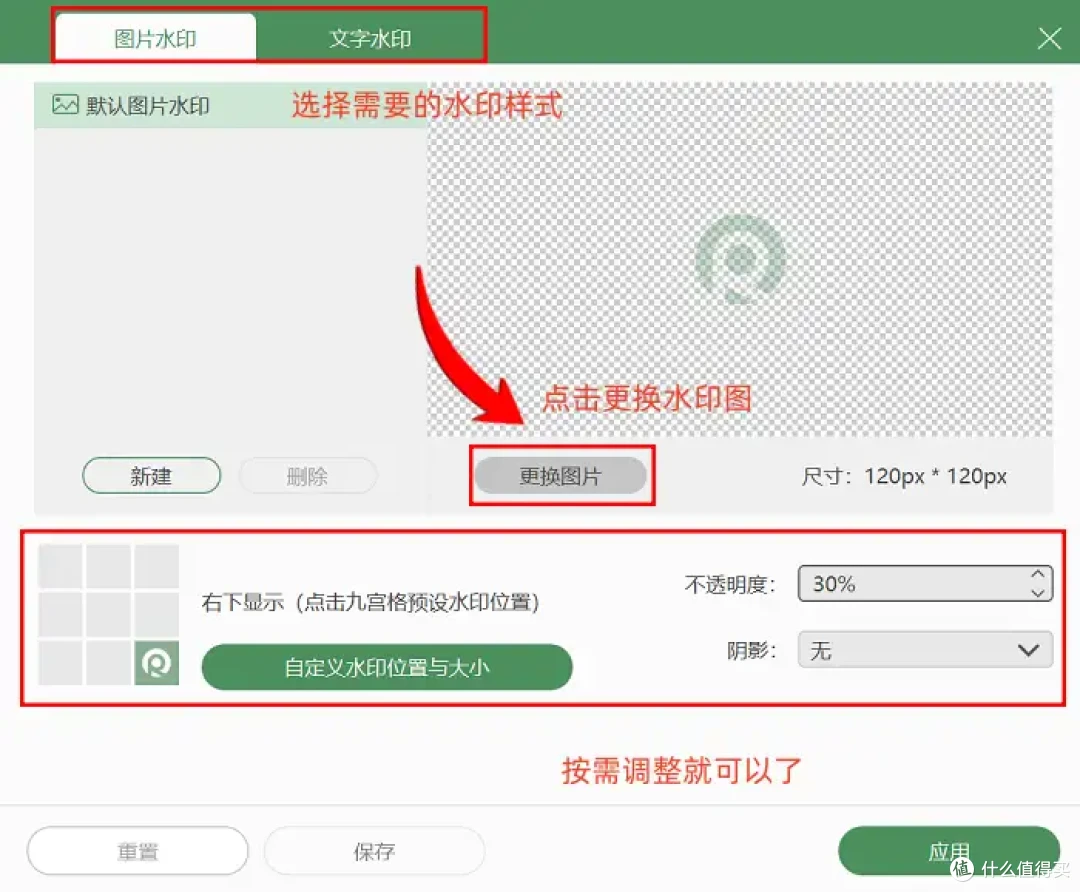
Task: Click the image icon beside 默认图片水印
Action: 65,105
